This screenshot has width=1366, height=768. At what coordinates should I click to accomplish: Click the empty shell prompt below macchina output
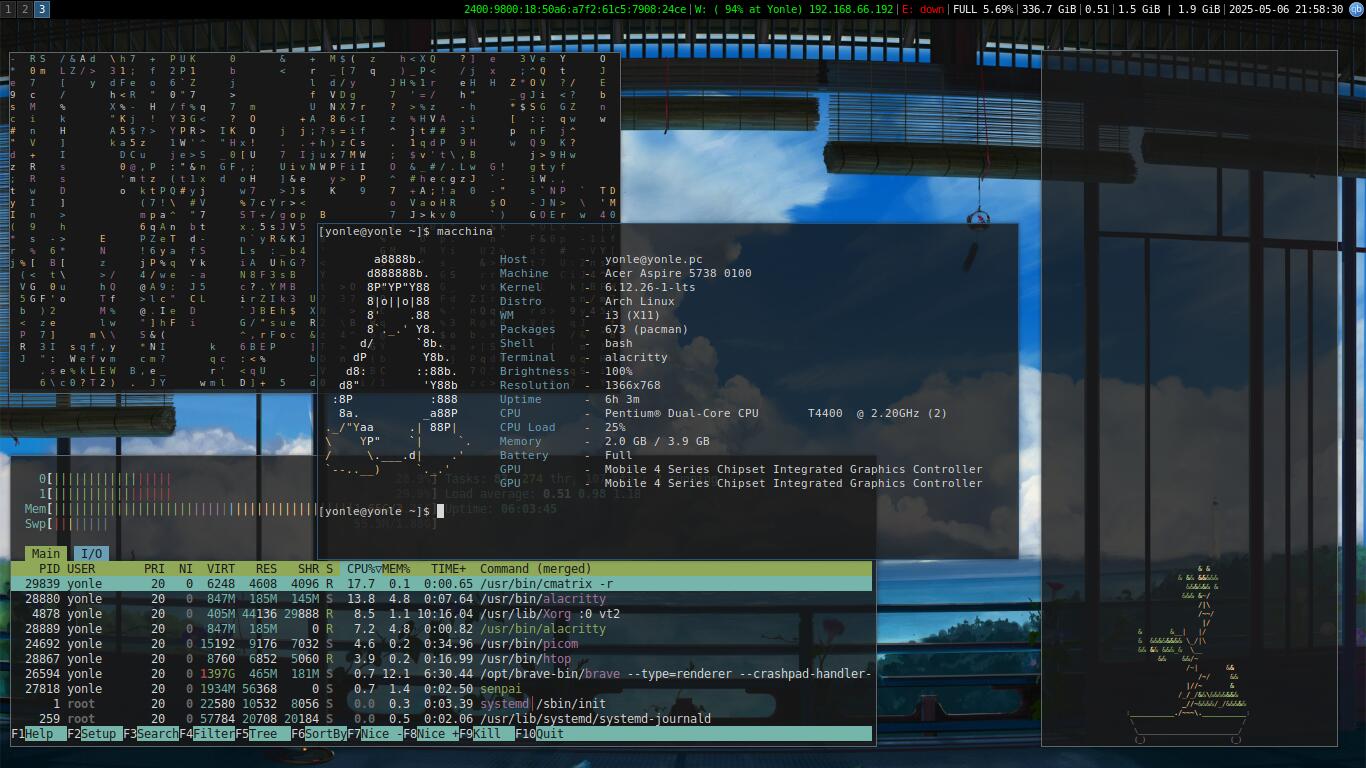tap(381, 511)
